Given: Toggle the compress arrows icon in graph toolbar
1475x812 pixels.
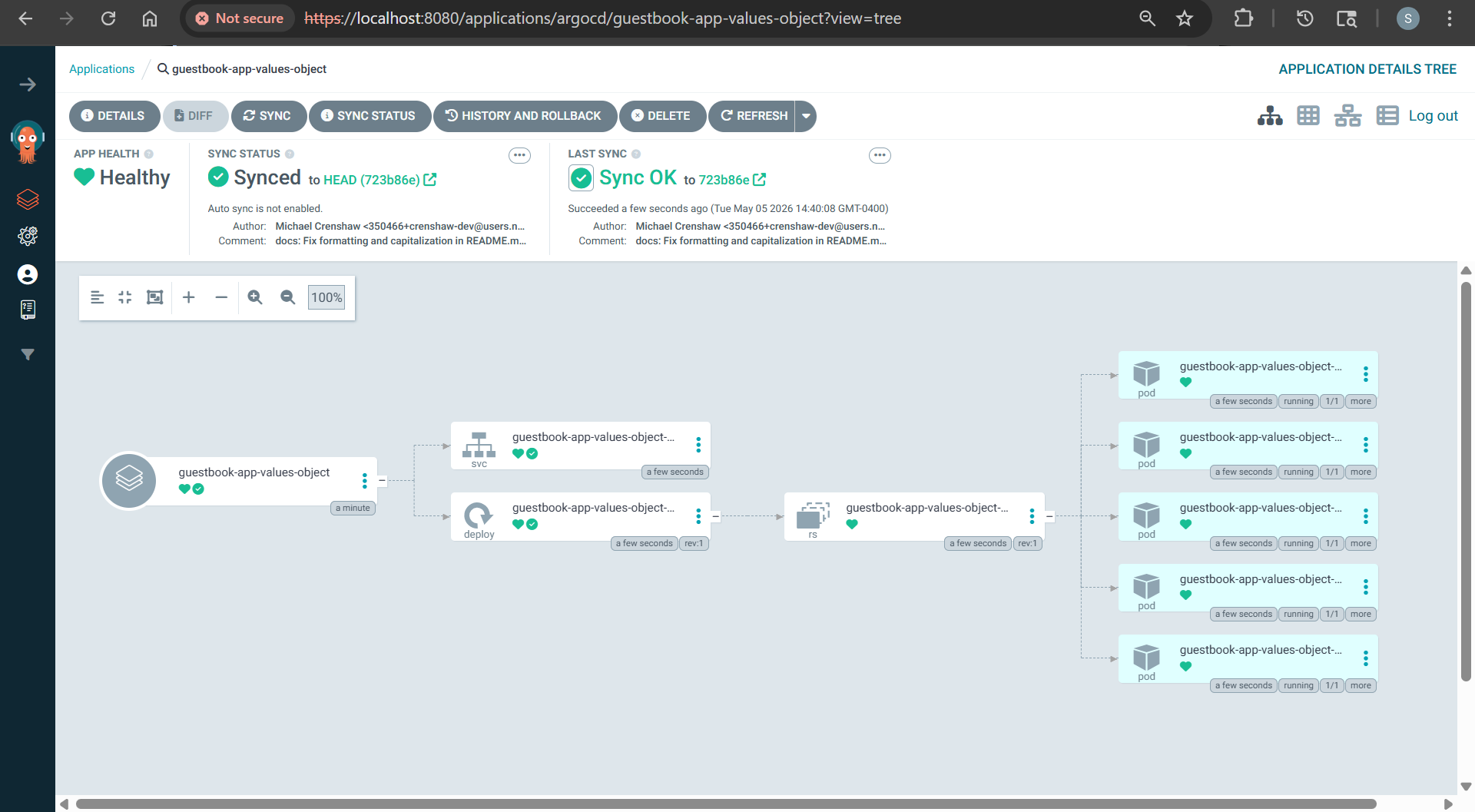Looking at the screenshot, I should [125, 297].
